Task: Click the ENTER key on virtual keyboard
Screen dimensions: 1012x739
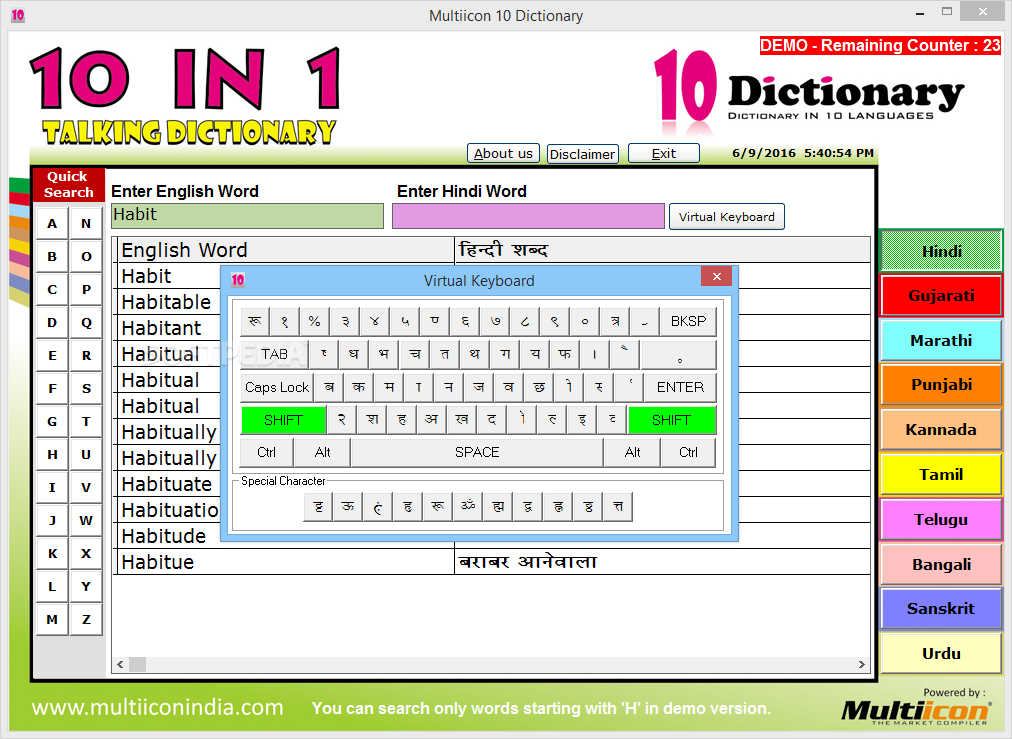Action: click(680, 387)
